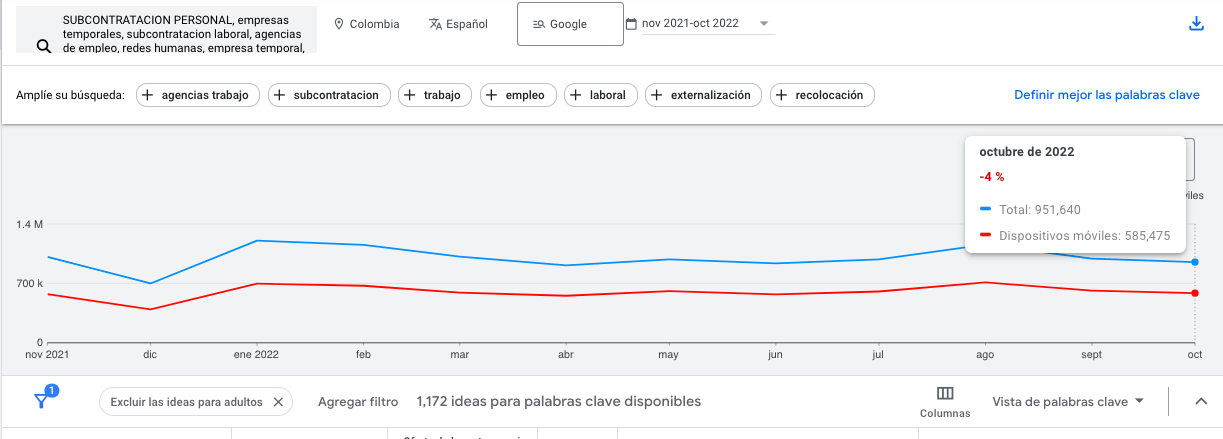The height and width of the screenshot is (439, 1223).
Task: Click 'Total: 951,640' in tooltip
Action: (x=1040, y=210)
